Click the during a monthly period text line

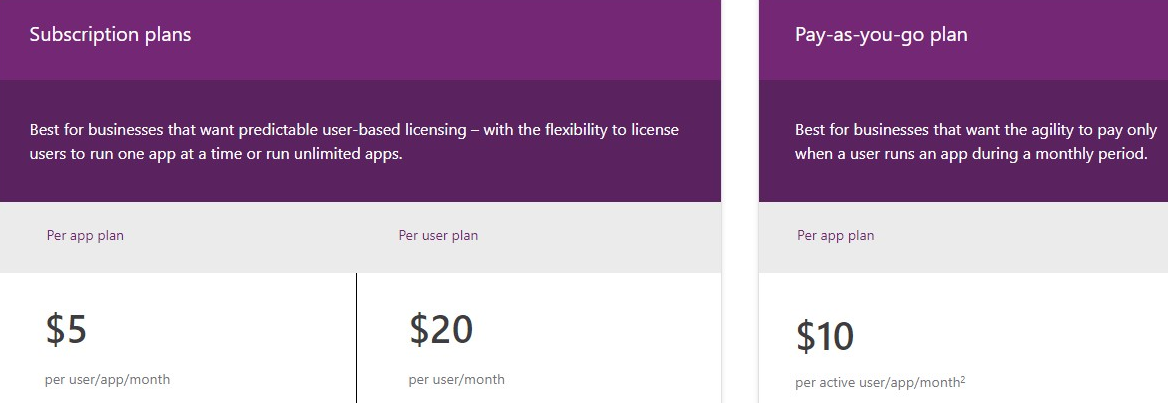point(971,154)
